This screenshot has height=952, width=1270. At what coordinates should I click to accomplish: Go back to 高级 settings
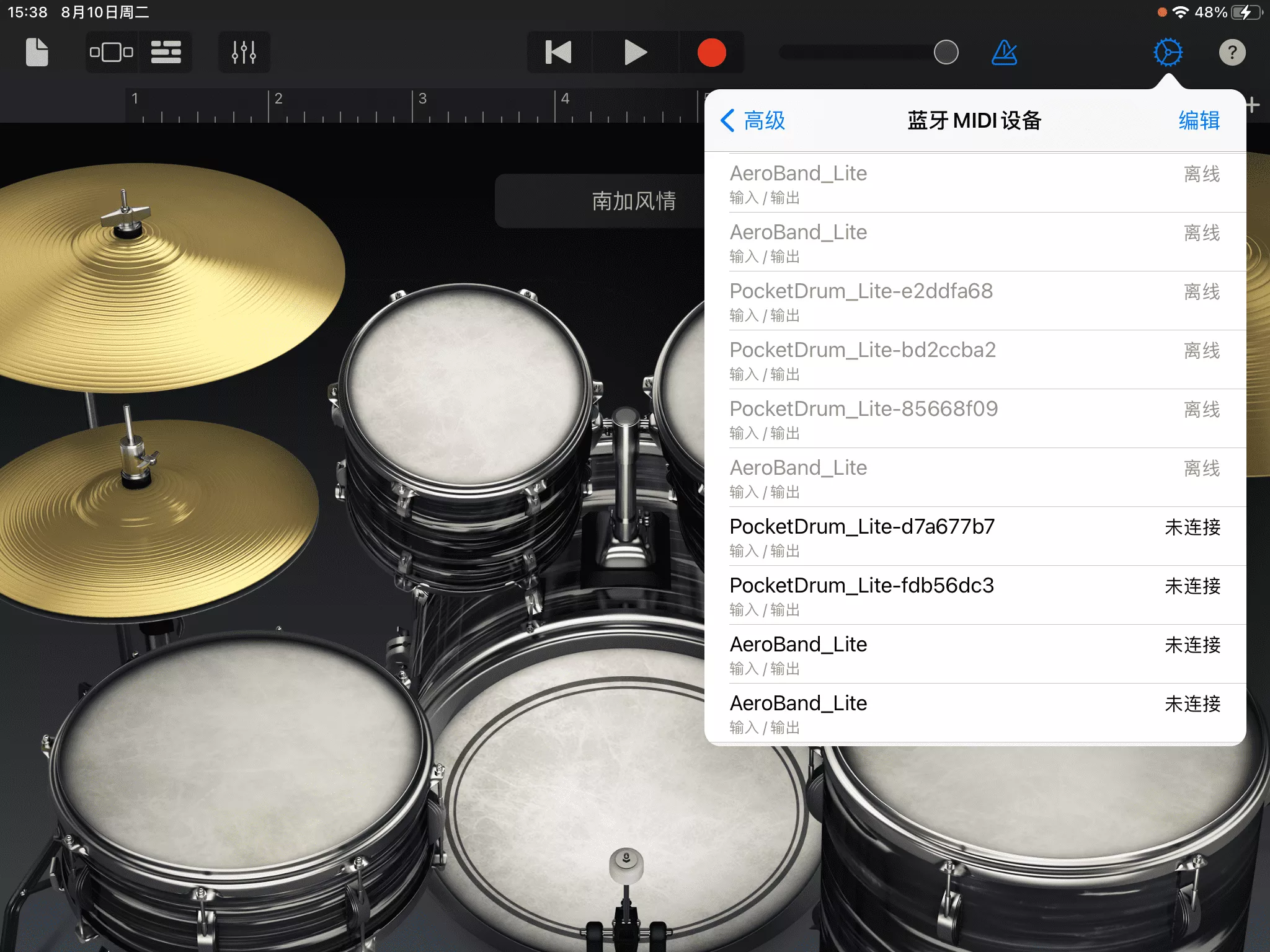coord(753,120)
